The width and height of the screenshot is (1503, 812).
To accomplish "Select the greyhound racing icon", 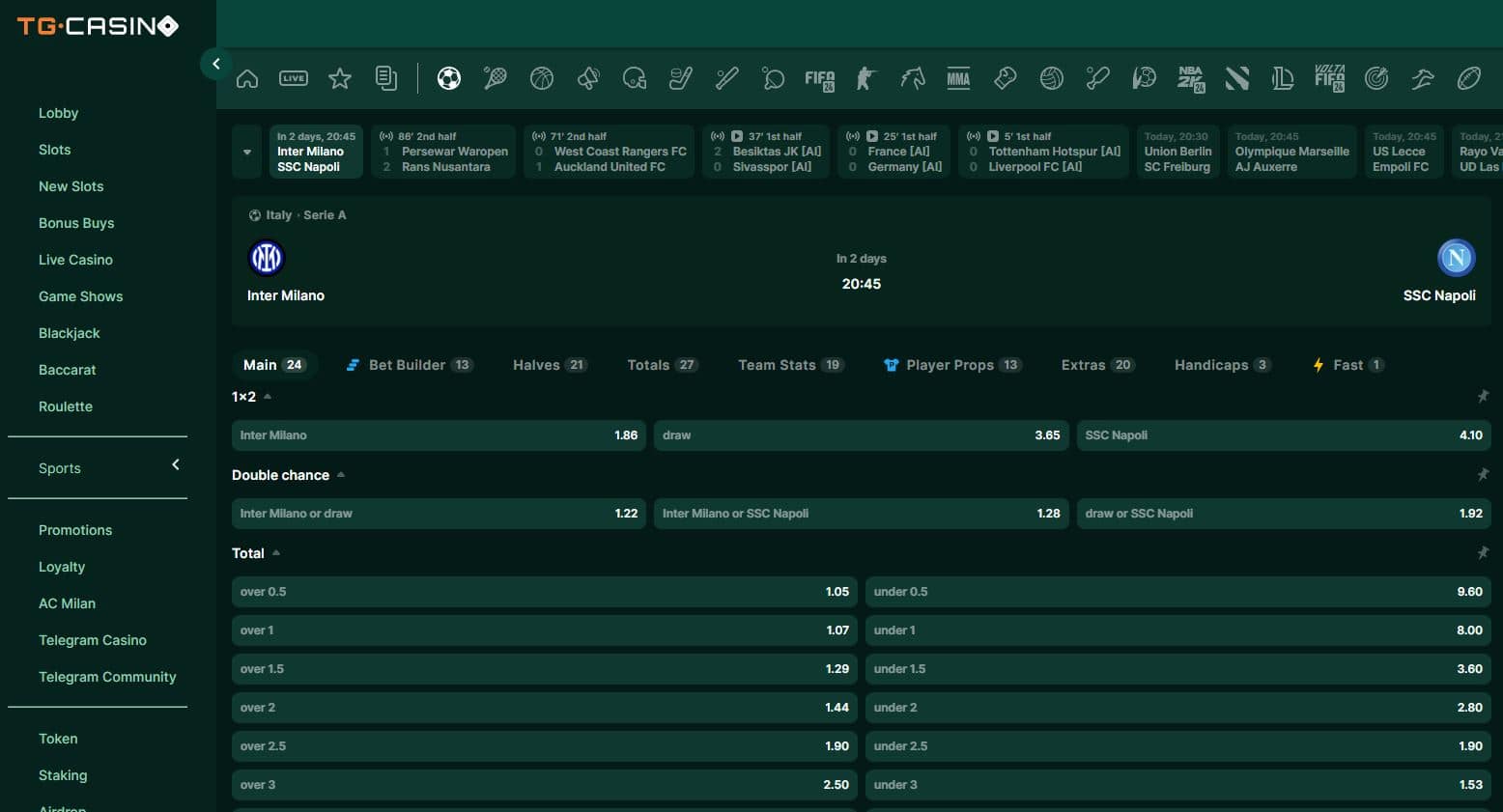I will click(1423, 78).
